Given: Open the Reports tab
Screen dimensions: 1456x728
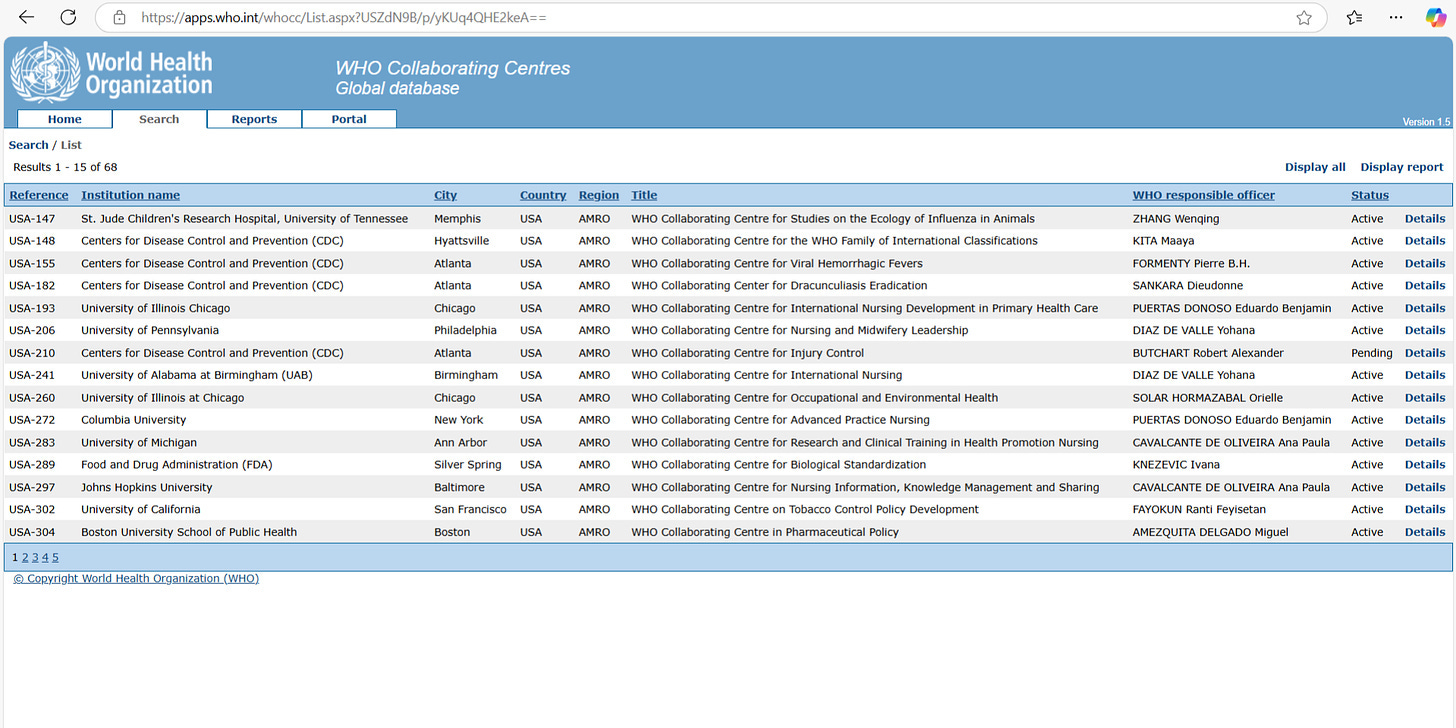Looking at the screenshot, I should pyautogui.click(x=254, y=119).
